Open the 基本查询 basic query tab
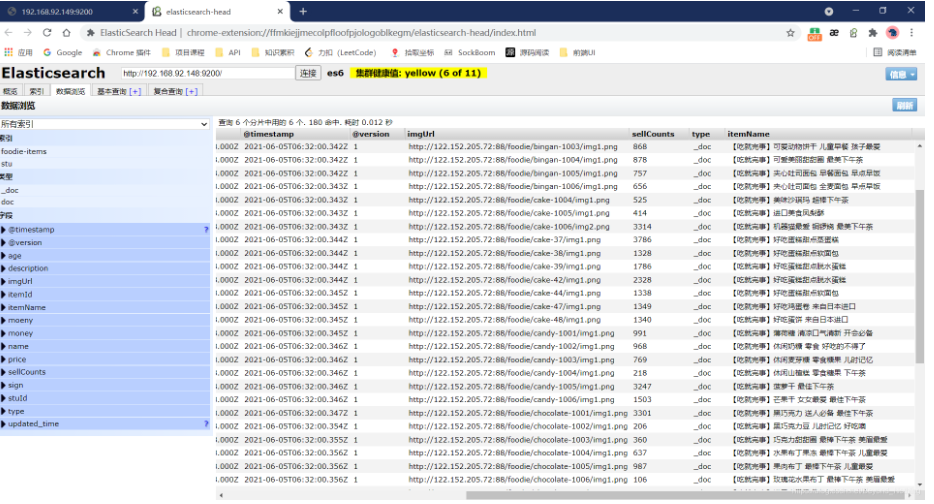Screen dimensions: 934x504 119,91
